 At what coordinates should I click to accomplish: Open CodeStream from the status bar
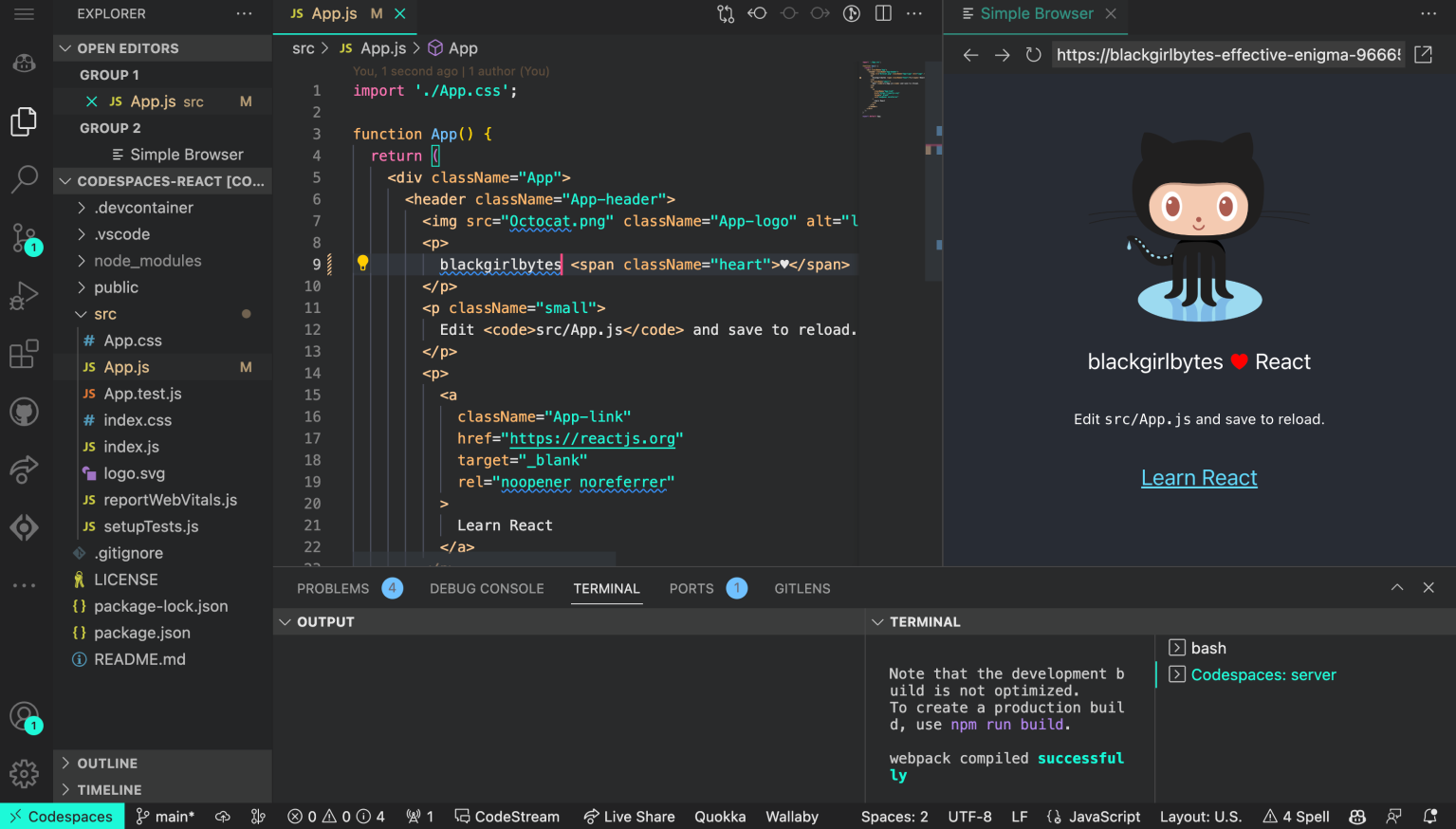(x=507, y=816)
